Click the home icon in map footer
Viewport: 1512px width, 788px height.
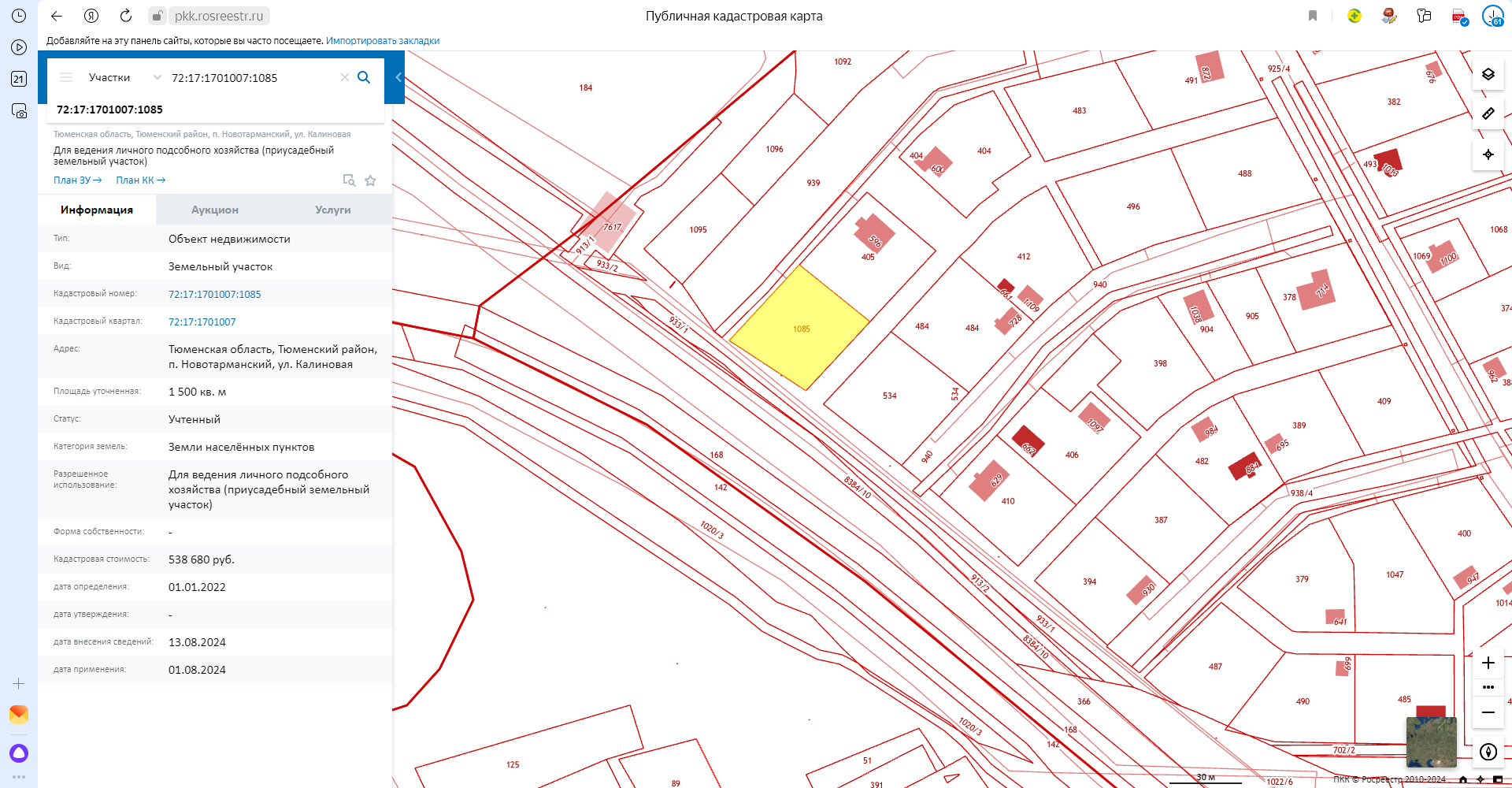[1463, 779]
